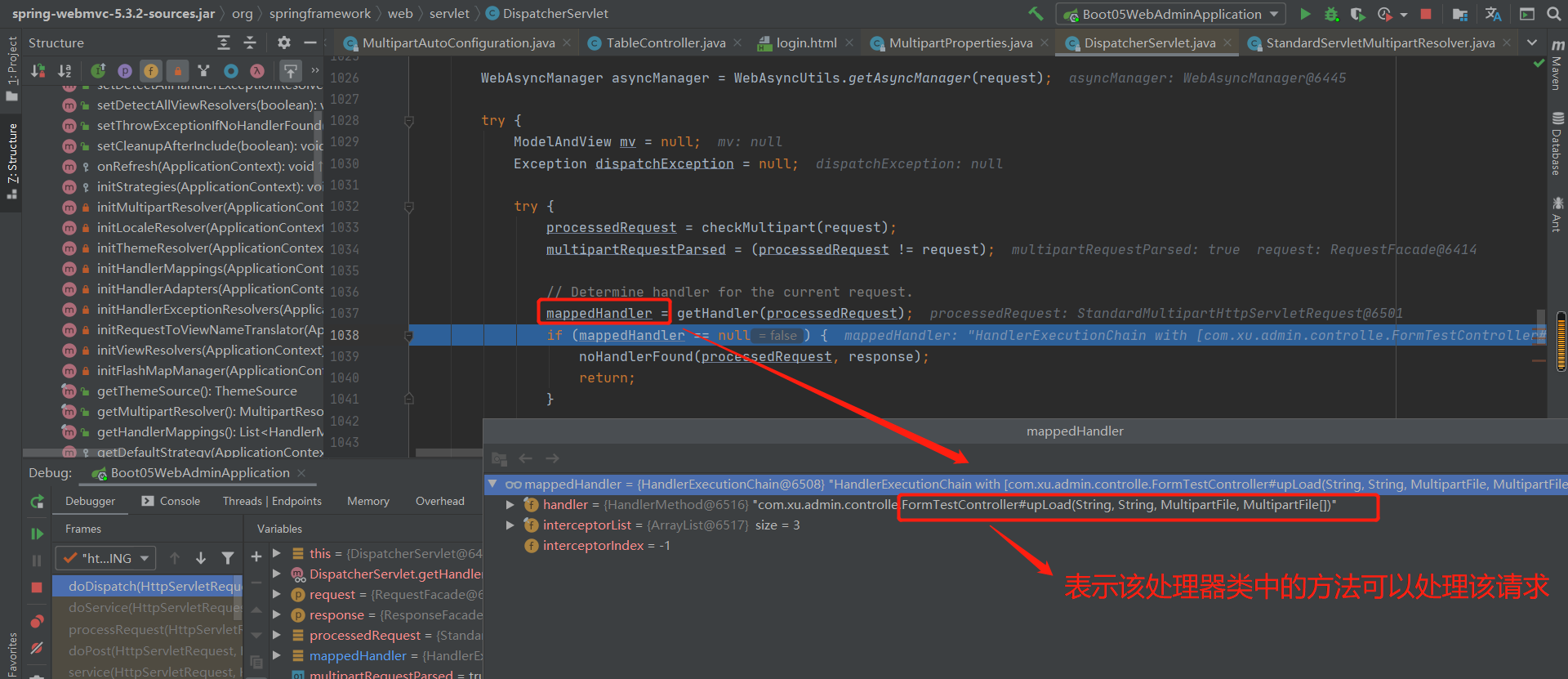Screen dimensions: 1568x679
Task: Open Project Structure folder icon
Action: point(1460,14)
